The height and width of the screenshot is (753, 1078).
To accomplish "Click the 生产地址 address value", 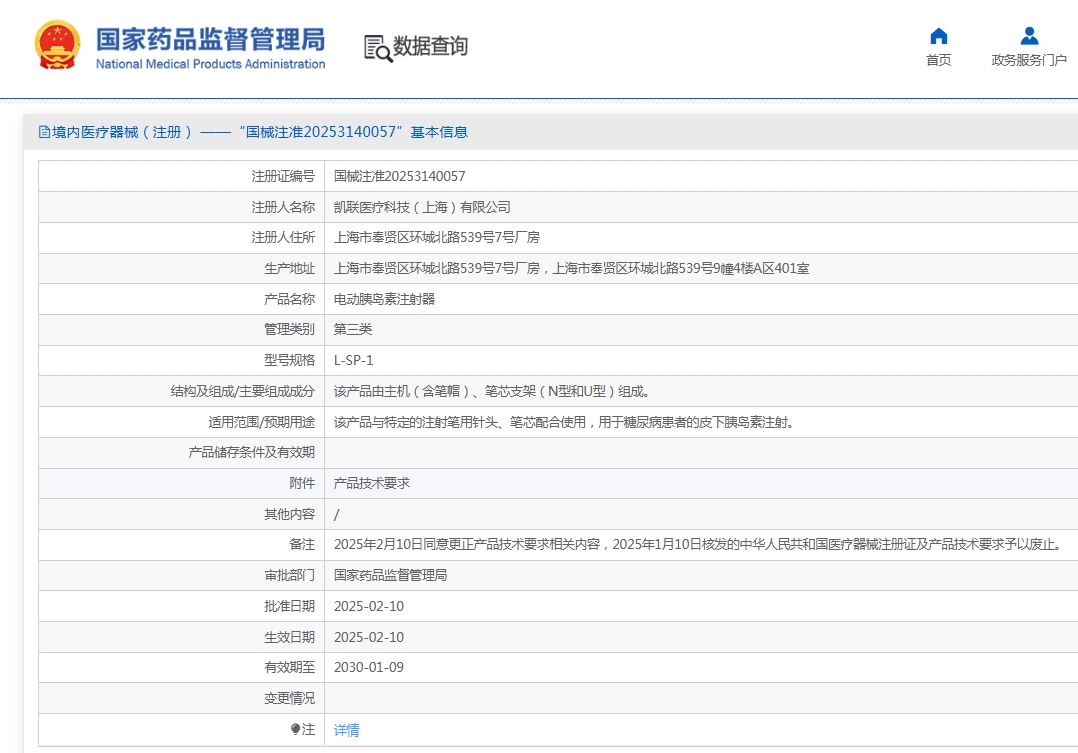I will coord(571,268).
